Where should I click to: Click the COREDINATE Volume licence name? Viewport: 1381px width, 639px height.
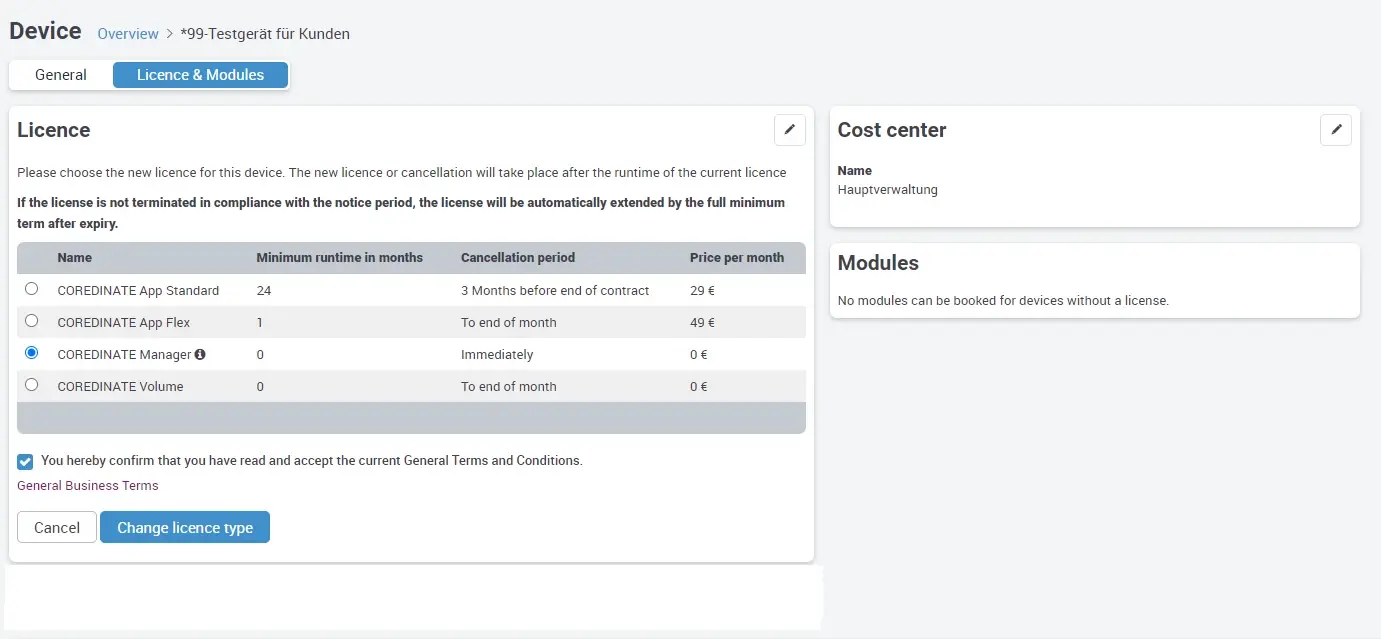(120, 387)
